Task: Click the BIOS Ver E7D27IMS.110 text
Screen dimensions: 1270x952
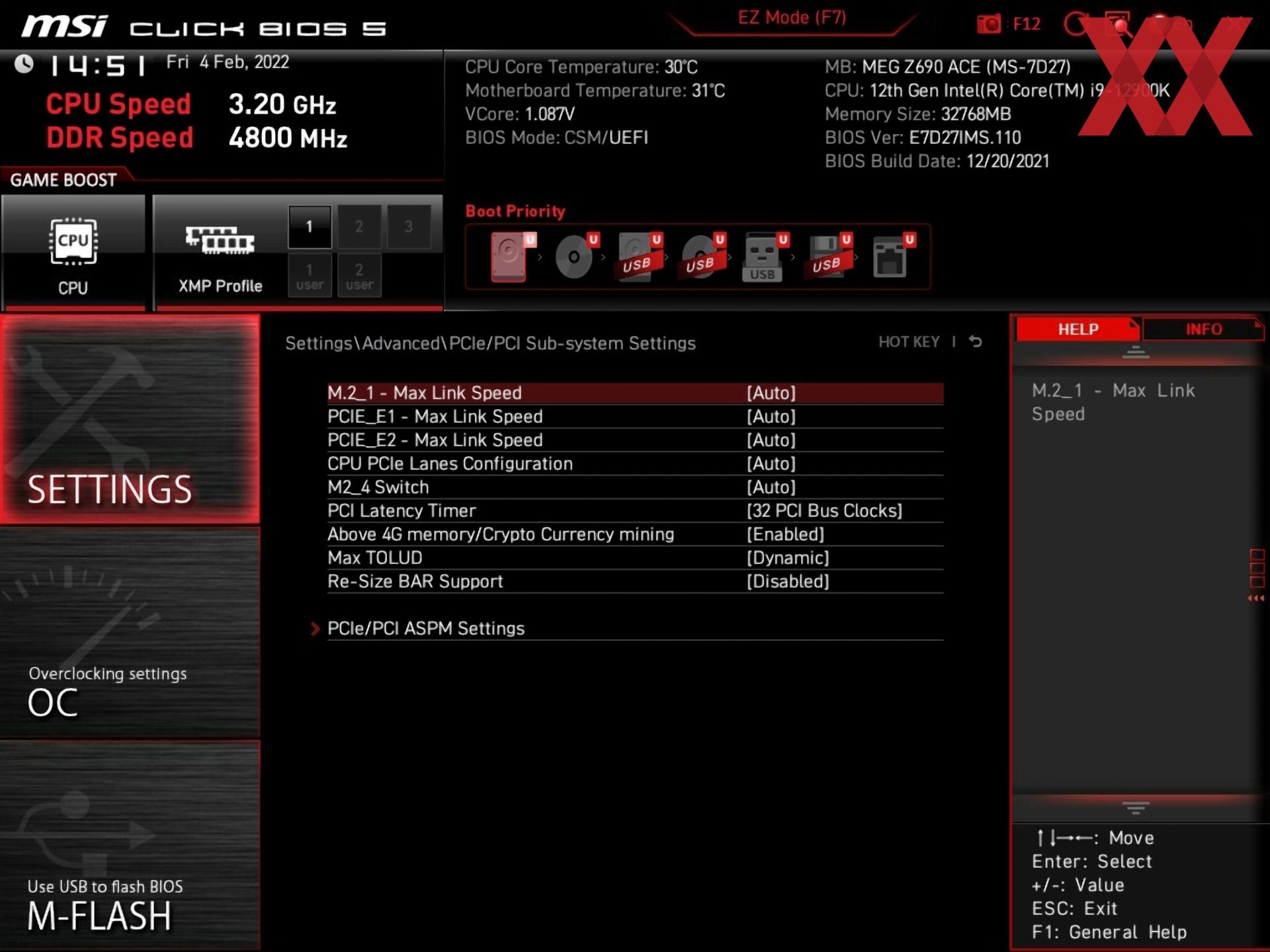Action: pos(923,138)
